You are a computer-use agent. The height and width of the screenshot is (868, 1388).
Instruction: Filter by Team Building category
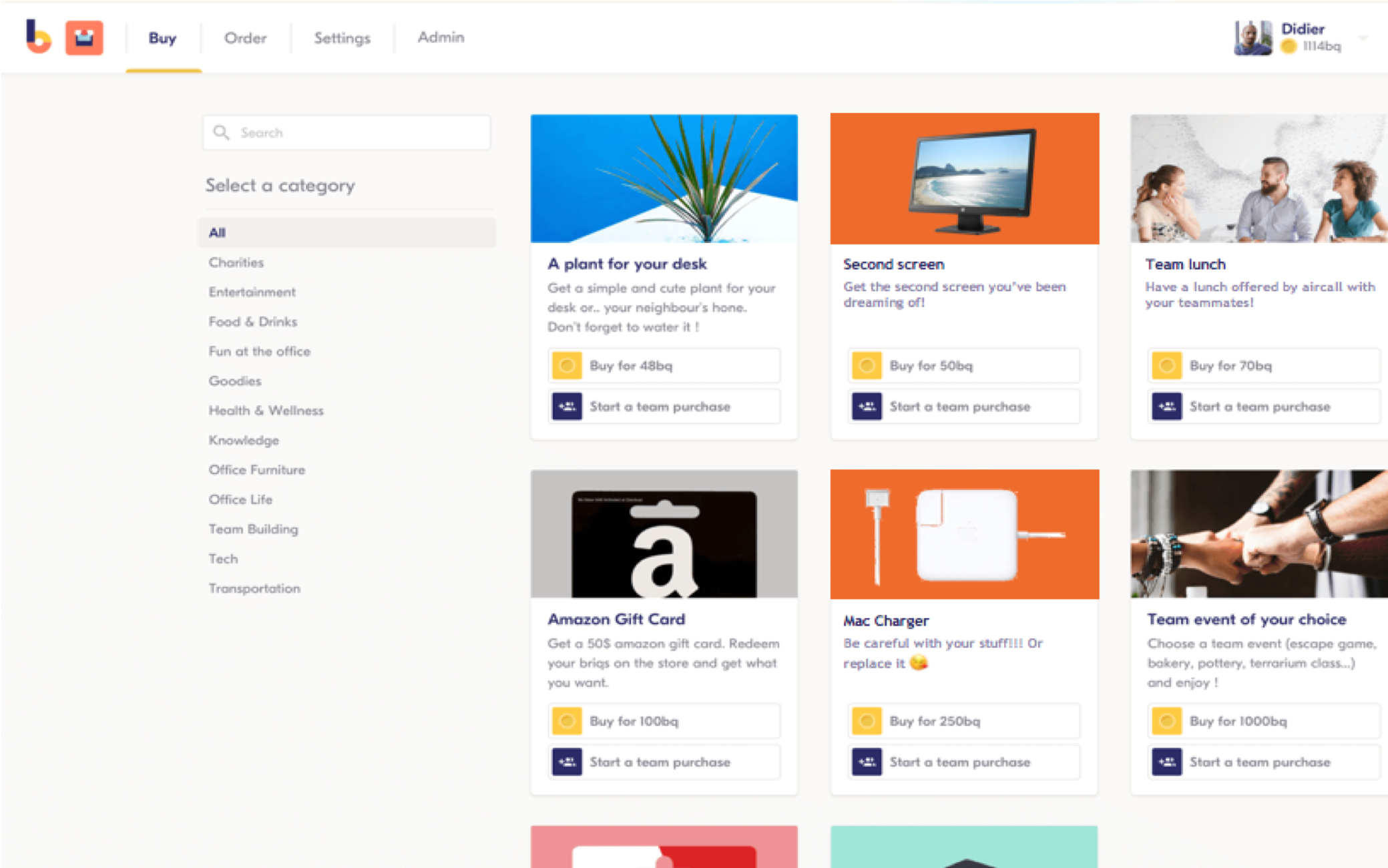point(253,529)
